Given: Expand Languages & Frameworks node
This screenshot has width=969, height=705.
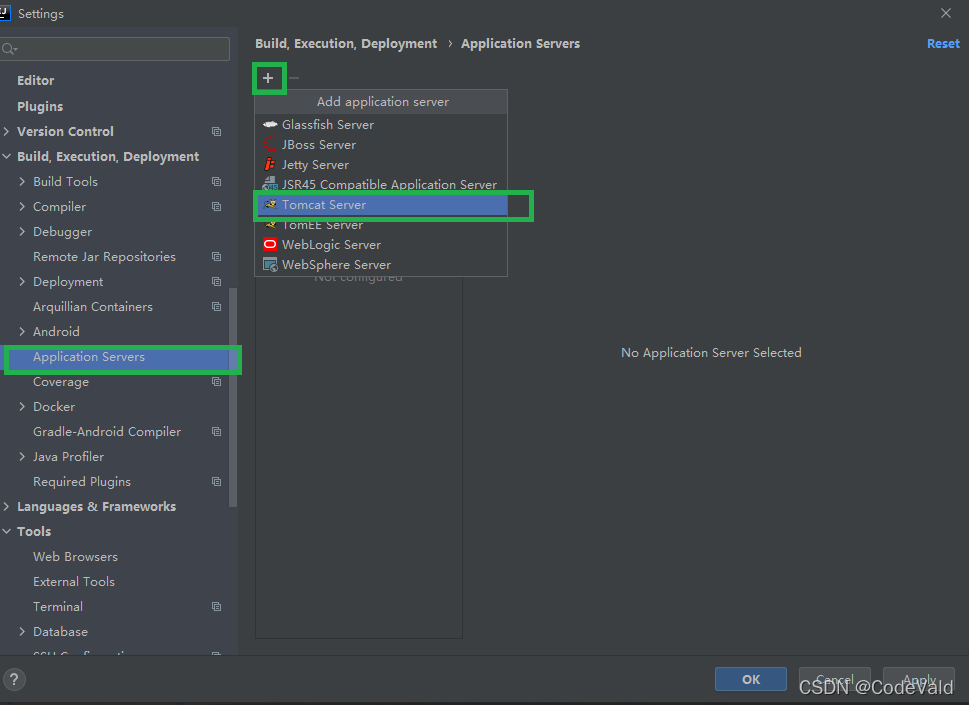Looking at the screenshot, I should point(6,507).
